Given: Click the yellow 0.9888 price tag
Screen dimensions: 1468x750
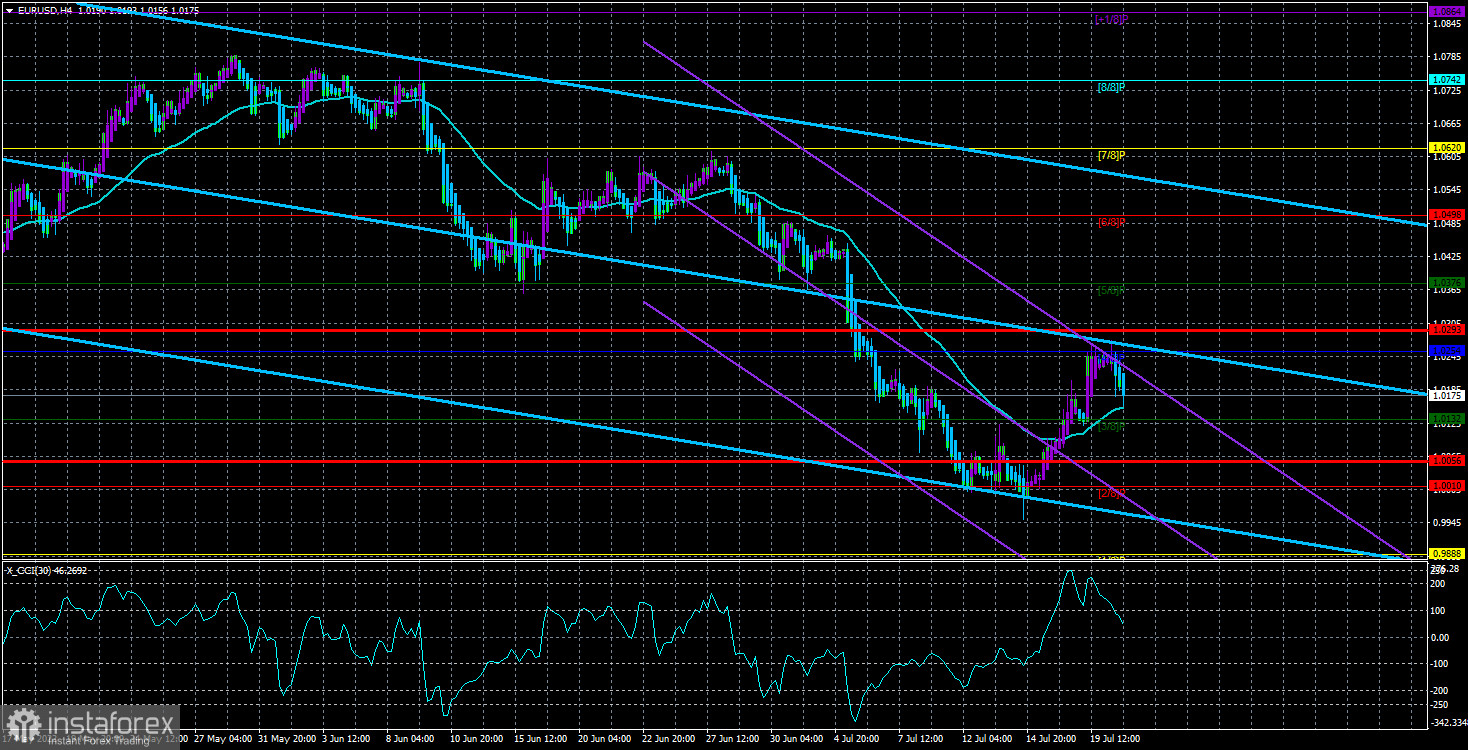Looking at the screenshot, I should pyautogui.click(x=1447, y=553).
